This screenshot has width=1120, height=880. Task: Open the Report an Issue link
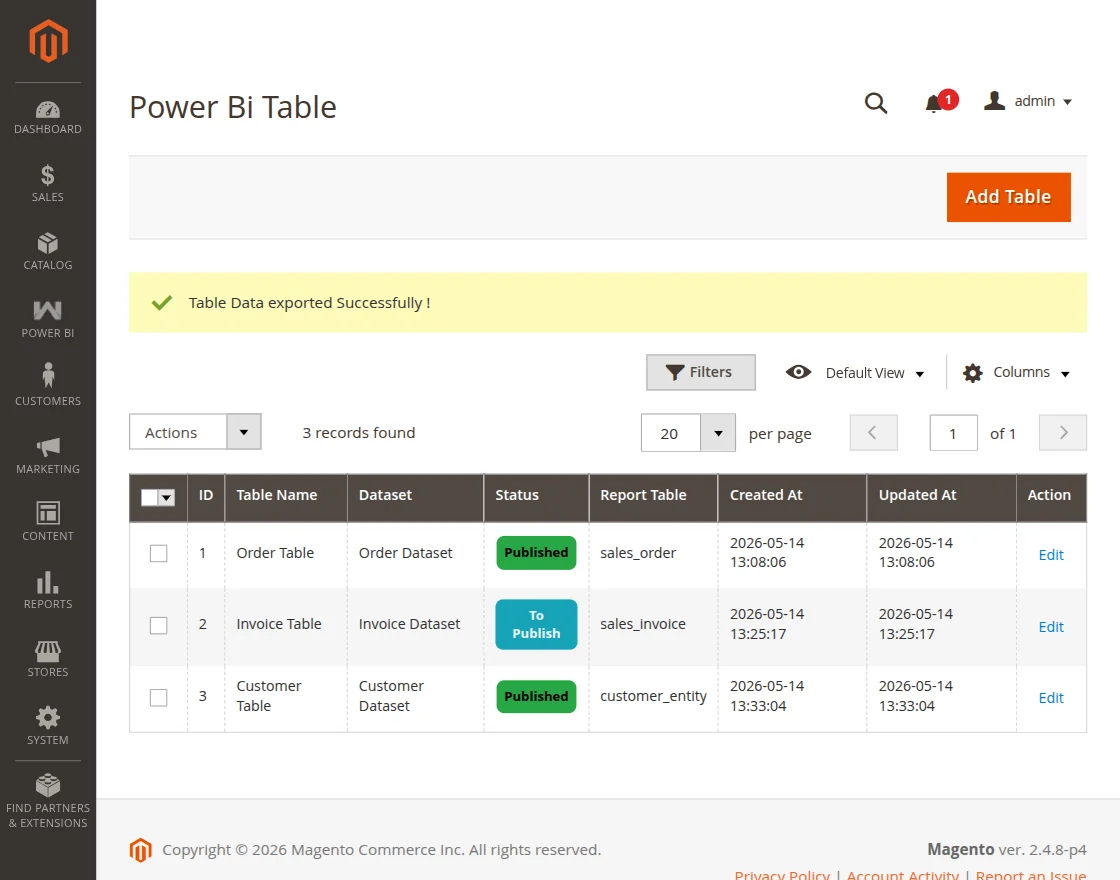[x=1031, y=875]
